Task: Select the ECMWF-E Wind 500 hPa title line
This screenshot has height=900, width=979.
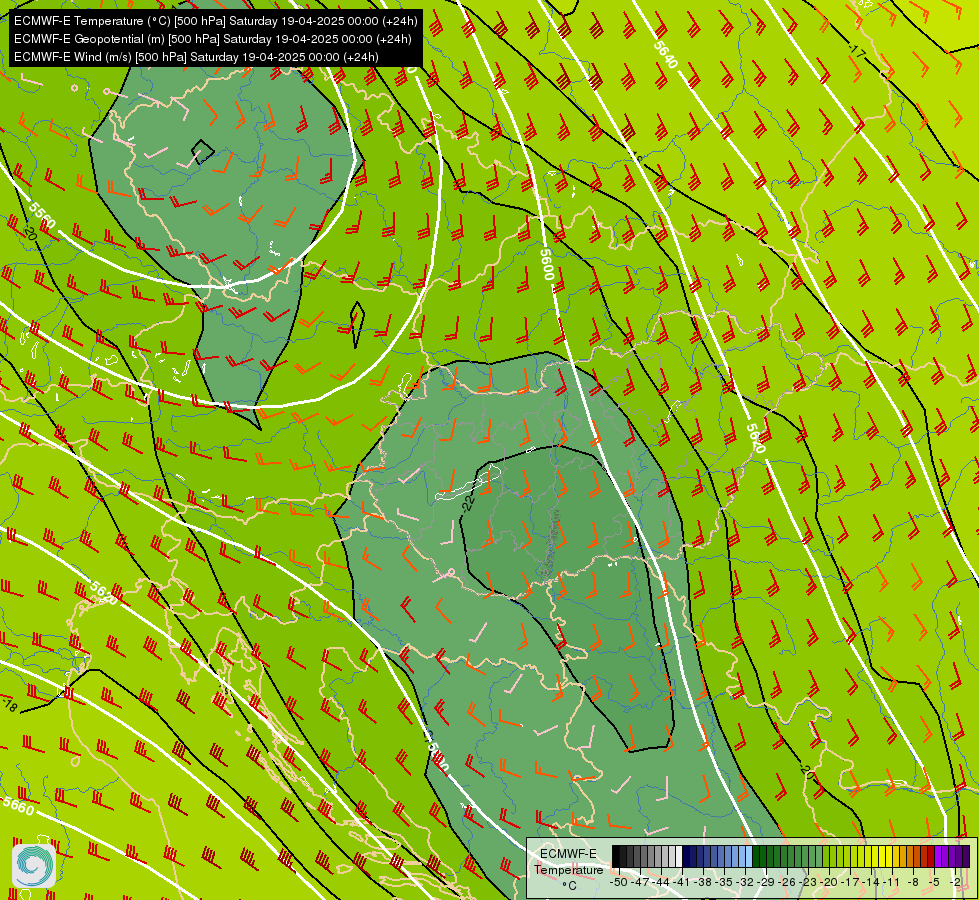Action: point(196,57)
